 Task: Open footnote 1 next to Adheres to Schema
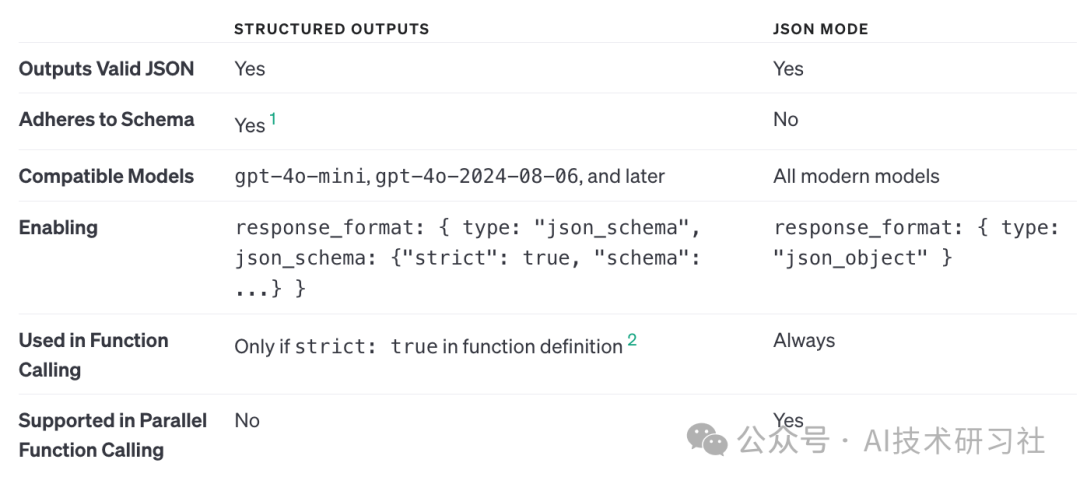273,119
